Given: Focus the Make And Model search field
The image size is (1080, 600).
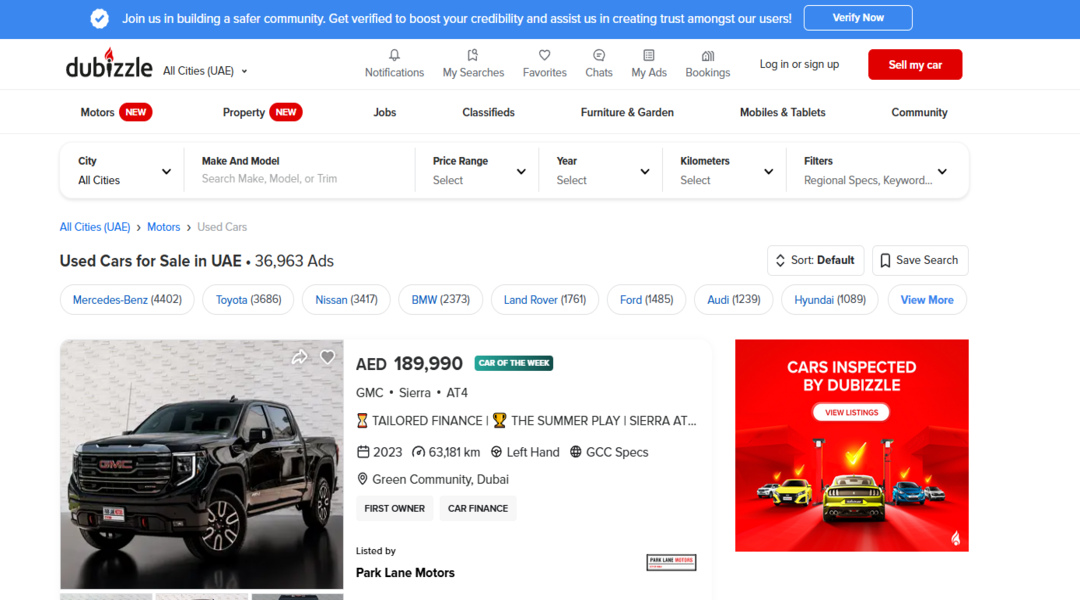Looking at the screenshot, I should [x=300, y=171].
